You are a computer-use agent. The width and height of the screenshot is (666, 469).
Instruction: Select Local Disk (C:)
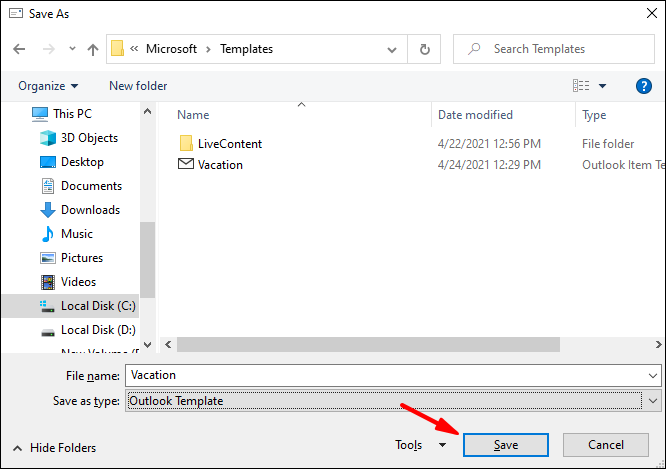coord(98,306)
